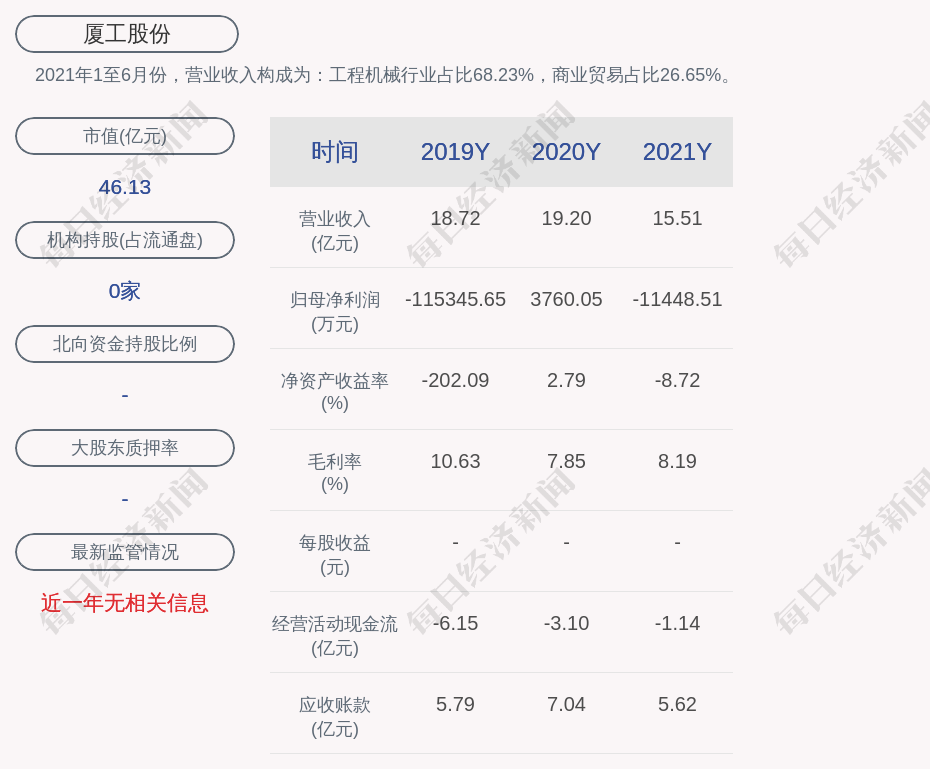Select revenue value 18.72
The image size is (930, 769).
[455, 218]
